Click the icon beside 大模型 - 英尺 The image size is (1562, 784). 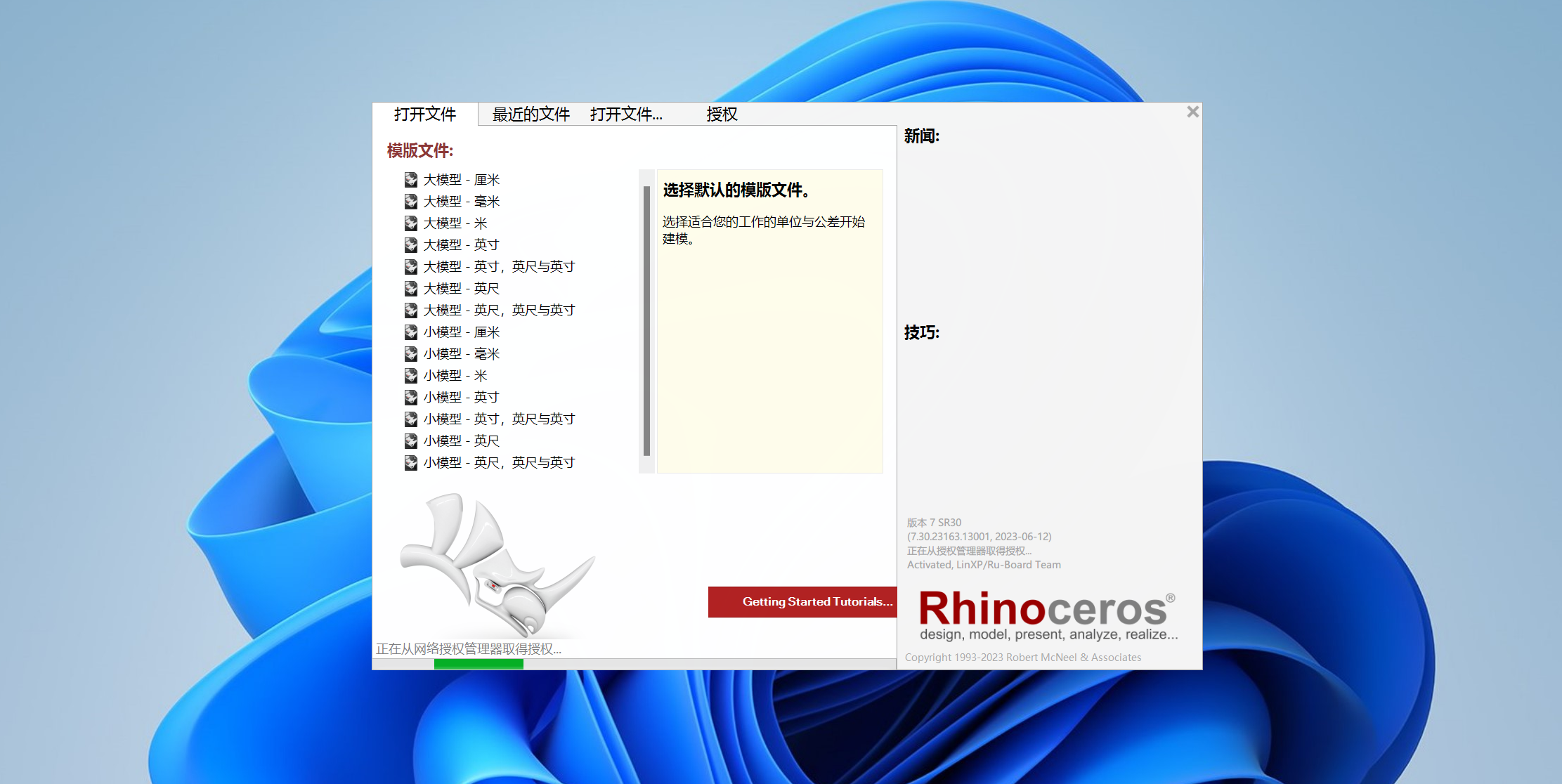click(411, 289)
